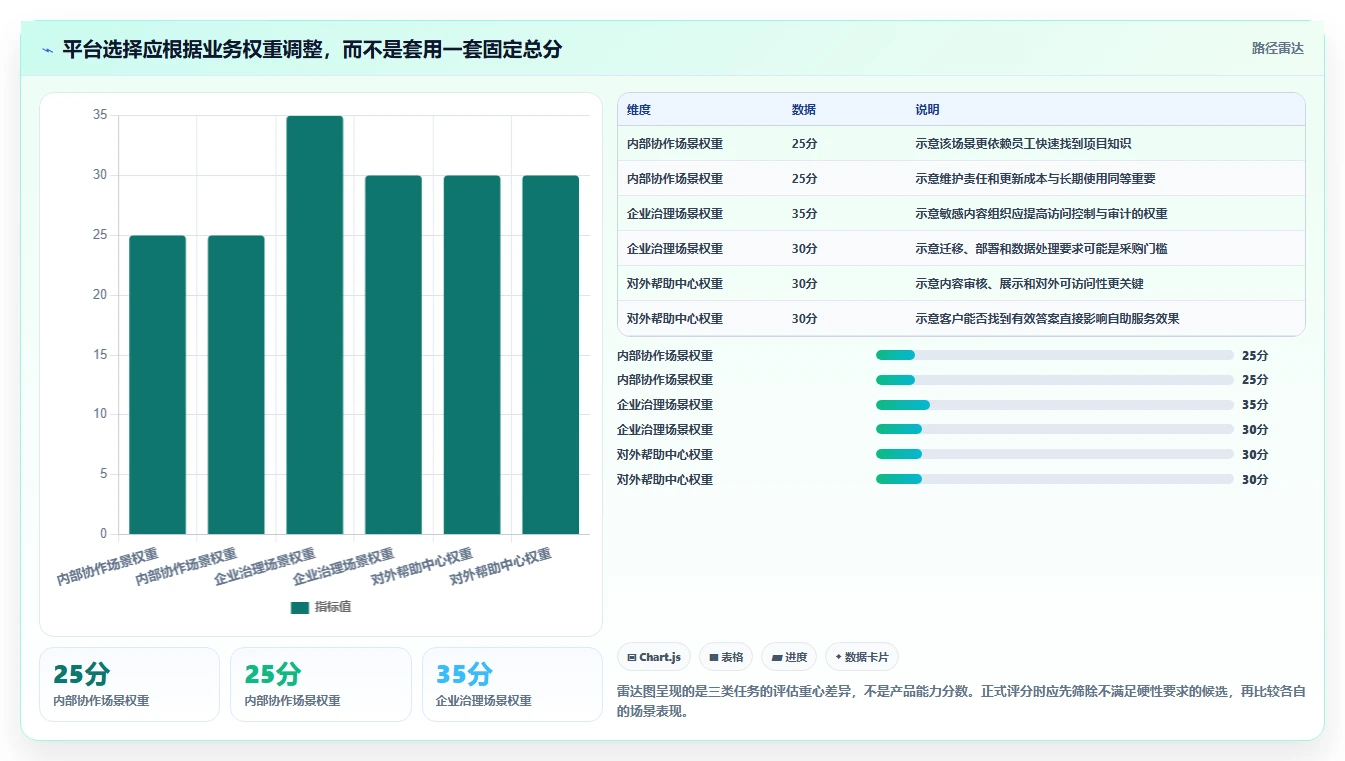Click the 说明 column header
The height and width of the screenshot is (761, 1345).
point(927,110)
